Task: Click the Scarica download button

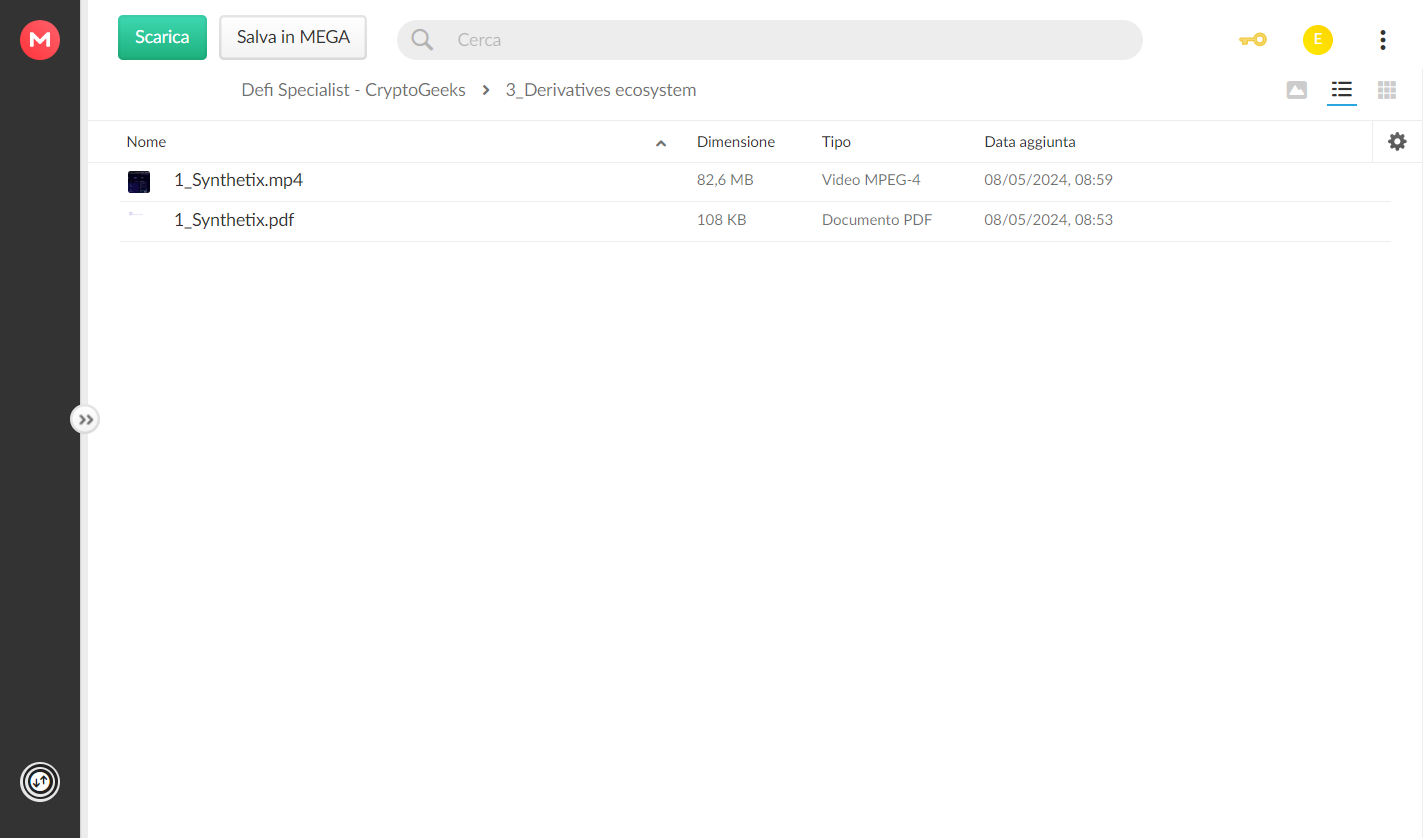Action: click(162, 37)
